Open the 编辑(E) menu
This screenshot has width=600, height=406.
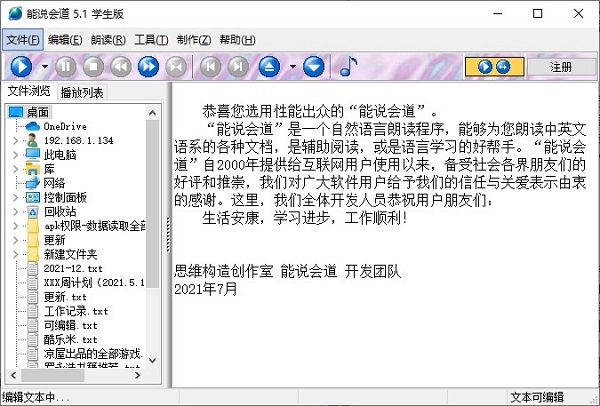[x=65, y=40]
